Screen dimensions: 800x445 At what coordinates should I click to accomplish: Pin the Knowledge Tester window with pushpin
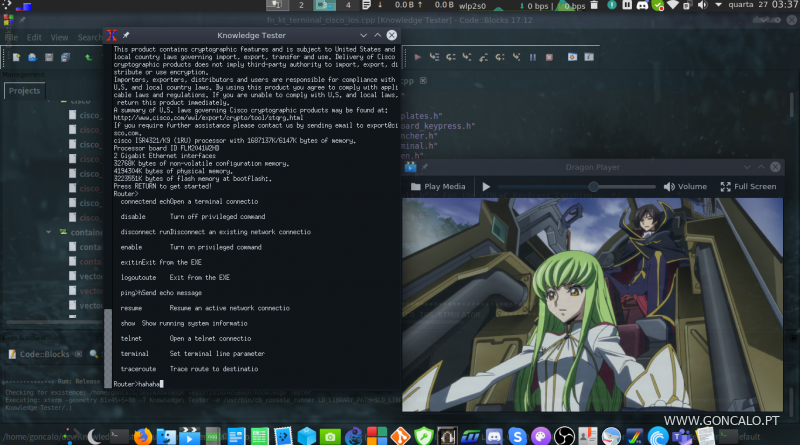[x=126, y=35]
